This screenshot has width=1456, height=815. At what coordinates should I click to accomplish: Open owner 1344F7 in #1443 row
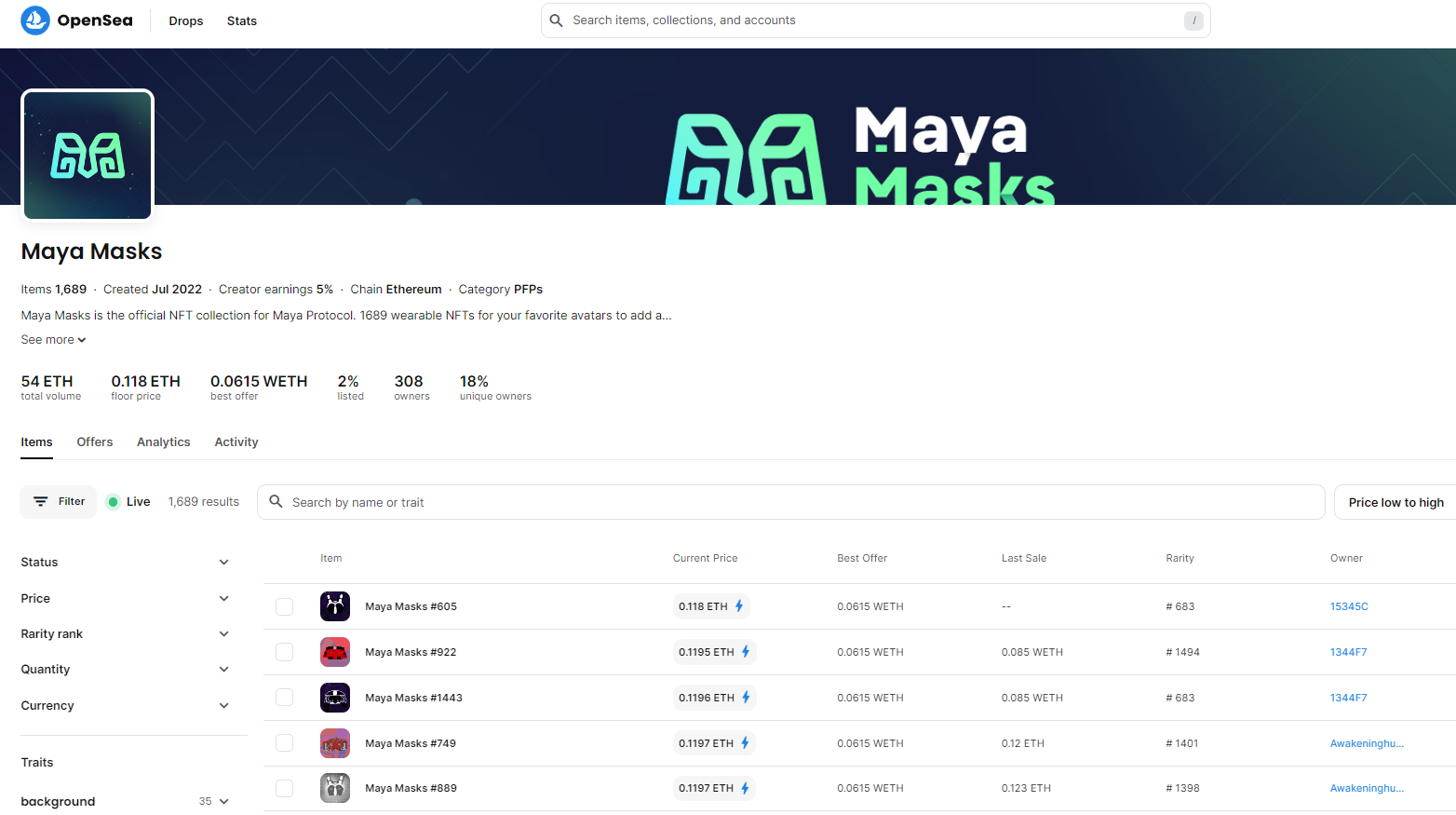point(1348,698)
